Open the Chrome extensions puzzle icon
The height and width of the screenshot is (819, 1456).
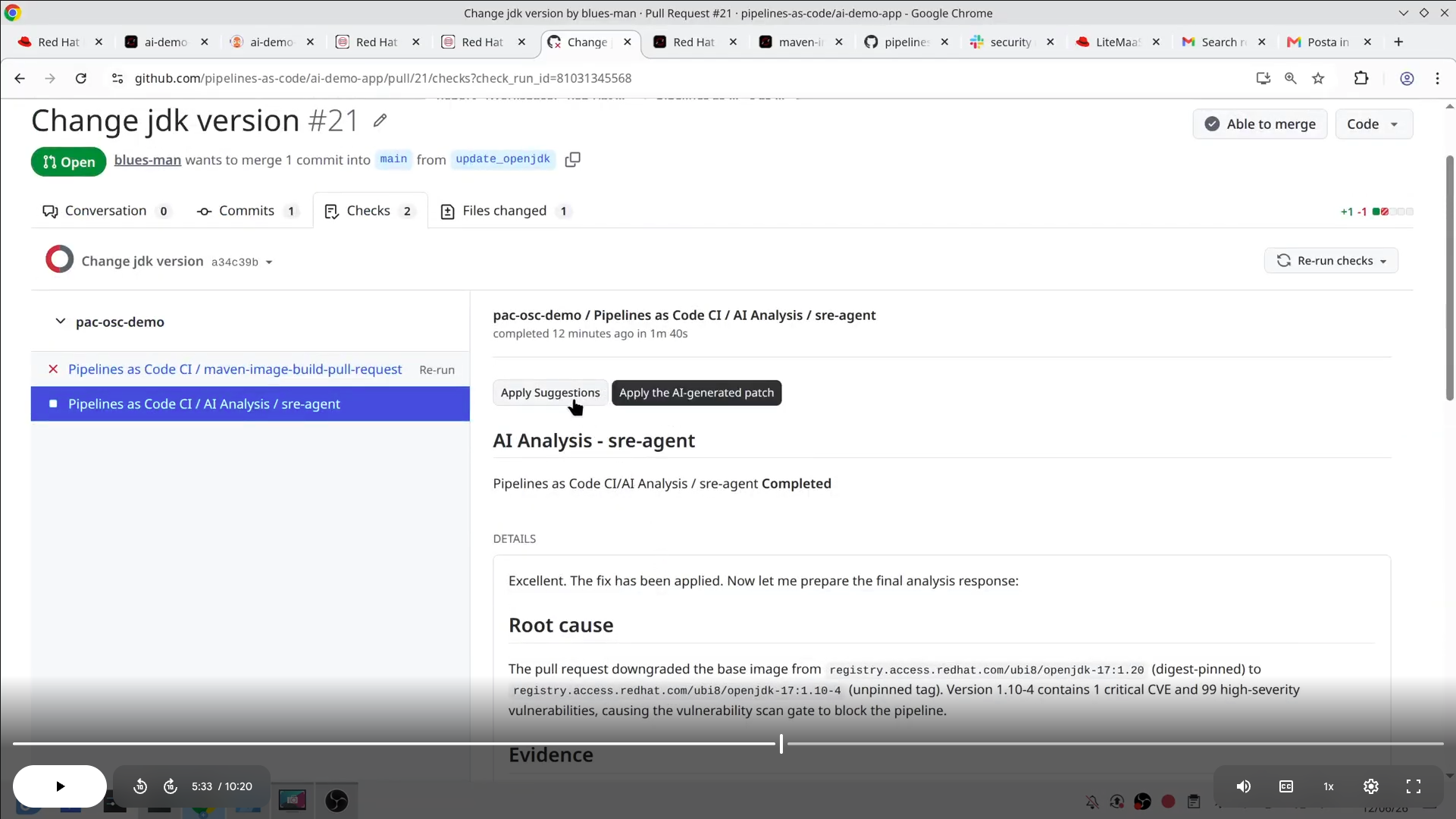[1361, 78]
